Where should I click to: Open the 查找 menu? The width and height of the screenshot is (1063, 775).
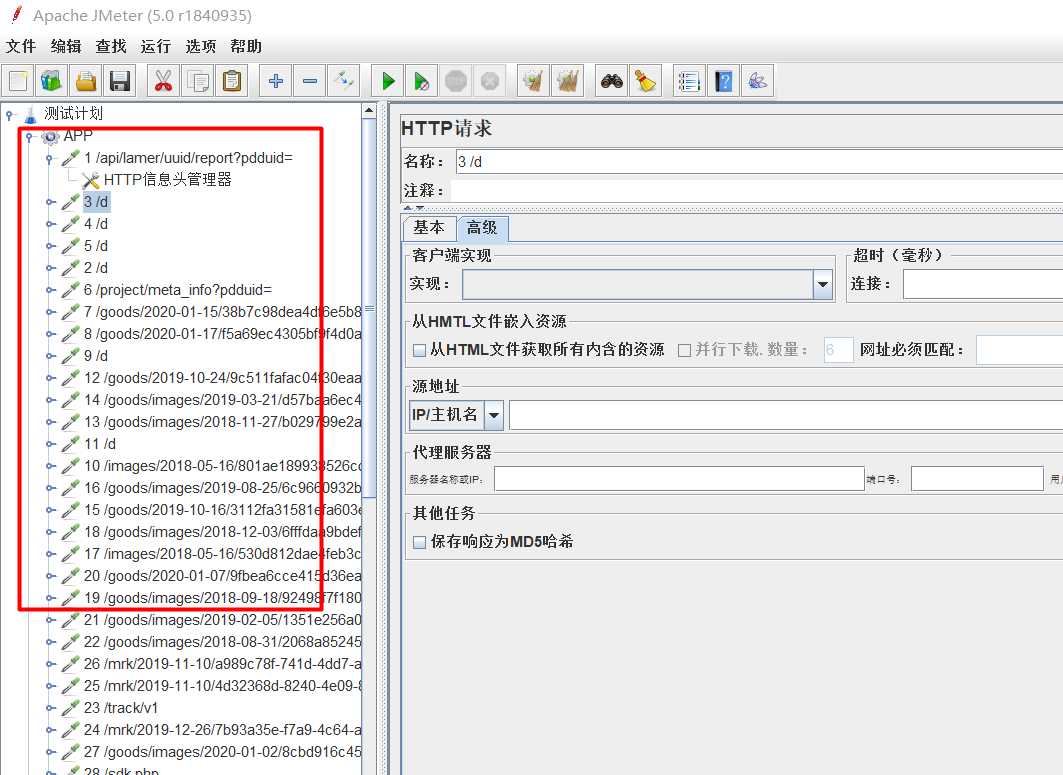coord(111,46)
